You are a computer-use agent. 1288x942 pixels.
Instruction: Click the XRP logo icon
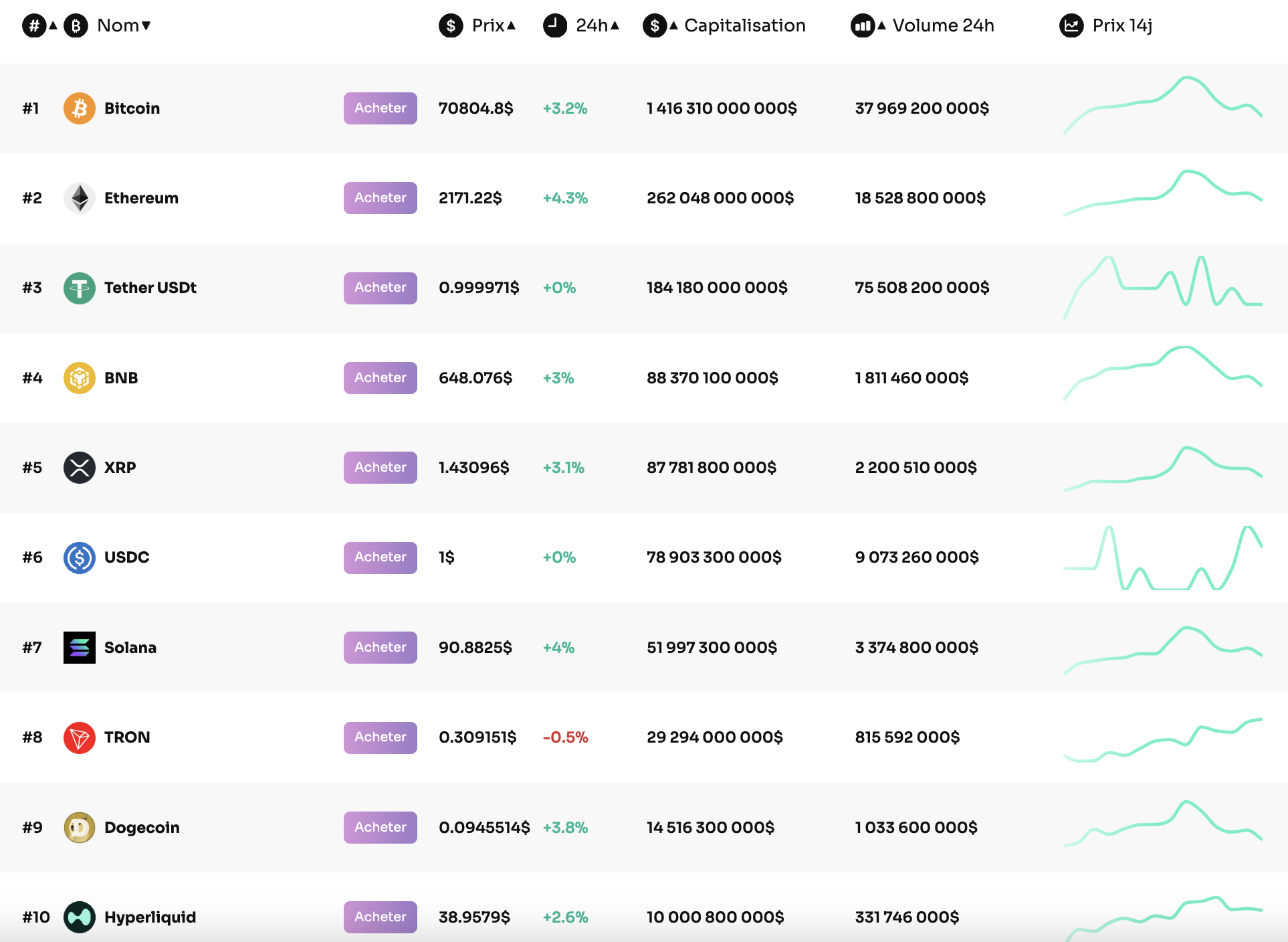click(x=79, y=467)
